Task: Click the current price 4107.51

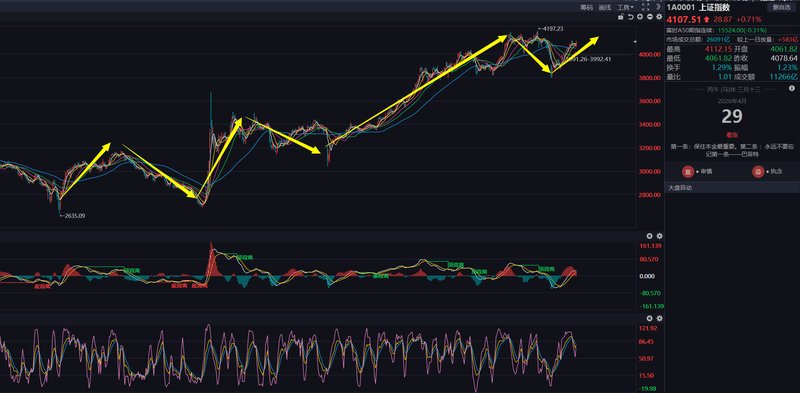Action: tap(684, 19)
